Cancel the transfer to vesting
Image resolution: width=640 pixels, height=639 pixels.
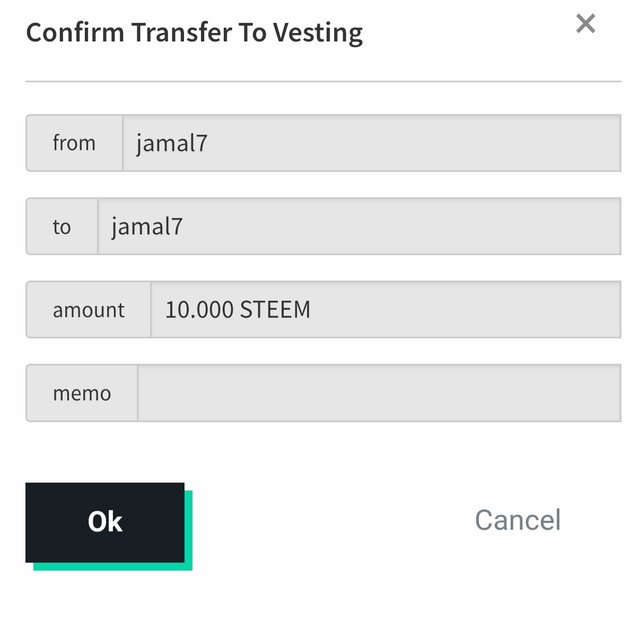pos(517,520)
